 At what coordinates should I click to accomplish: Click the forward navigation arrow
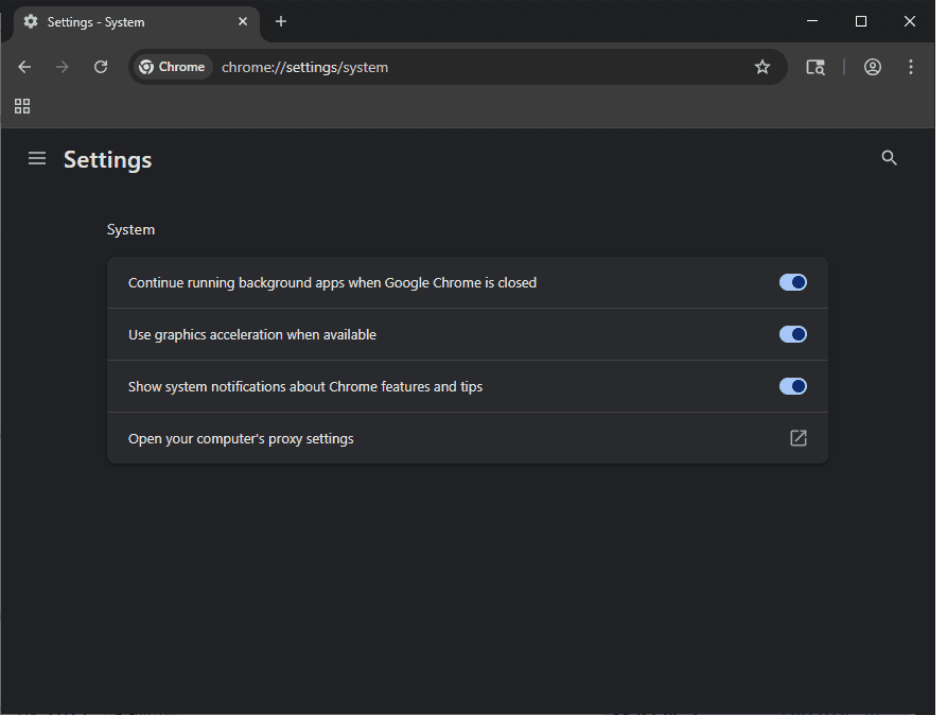pos(62,67)
